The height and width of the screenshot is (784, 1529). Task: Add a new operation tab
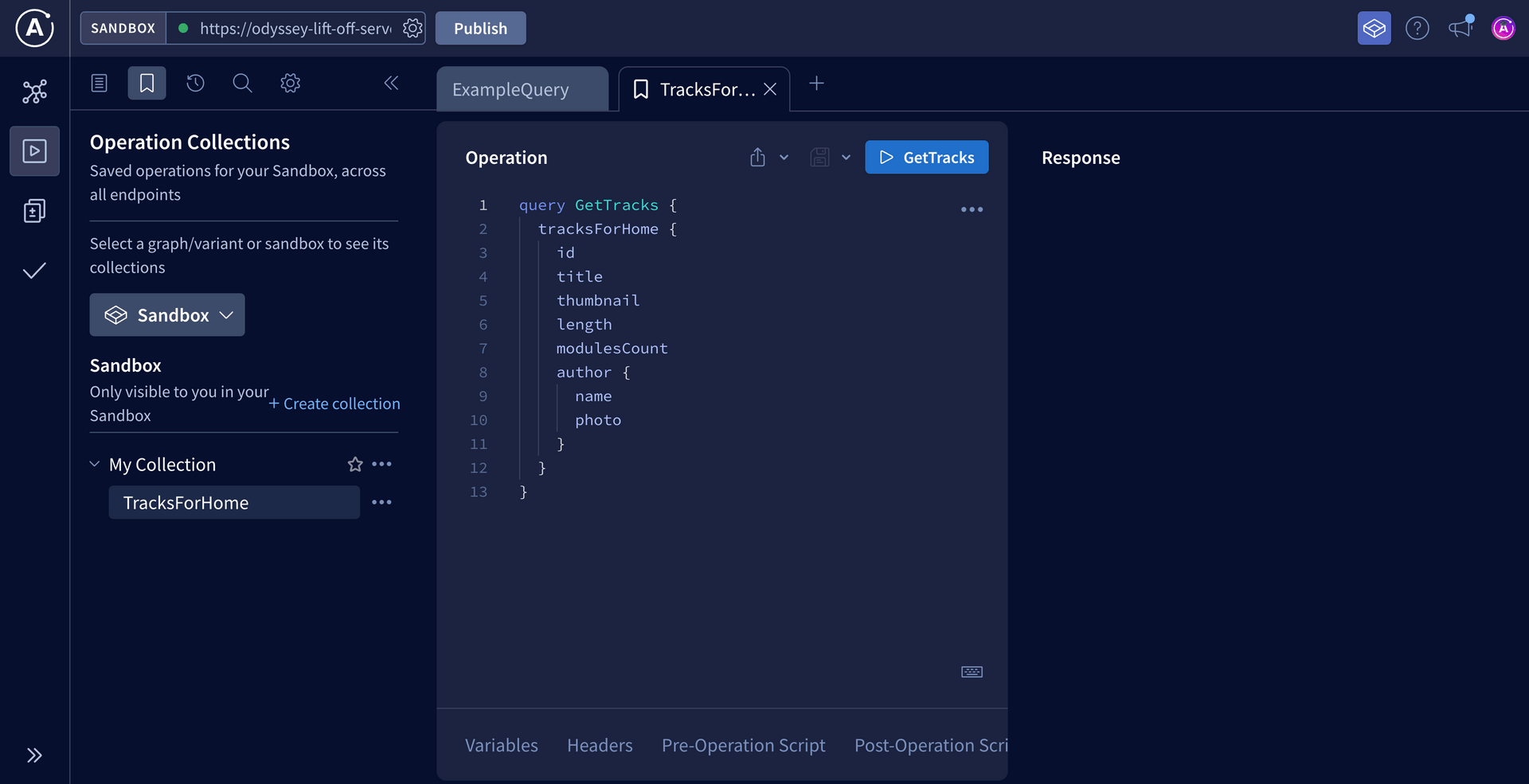click(x=816, y=84)
